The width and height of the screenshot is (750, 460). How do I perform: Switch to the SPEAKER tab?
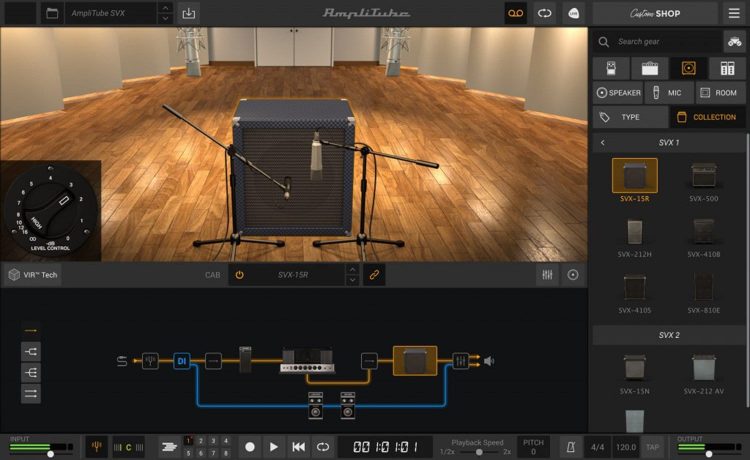click(x=618, y=93)
